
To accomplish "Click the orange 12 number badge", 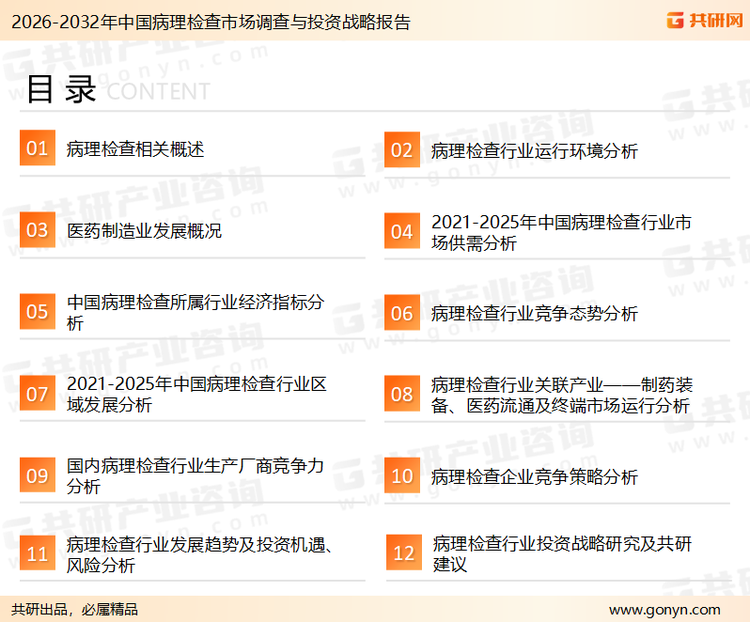I will pyautogui.click(x=404, y=553).
